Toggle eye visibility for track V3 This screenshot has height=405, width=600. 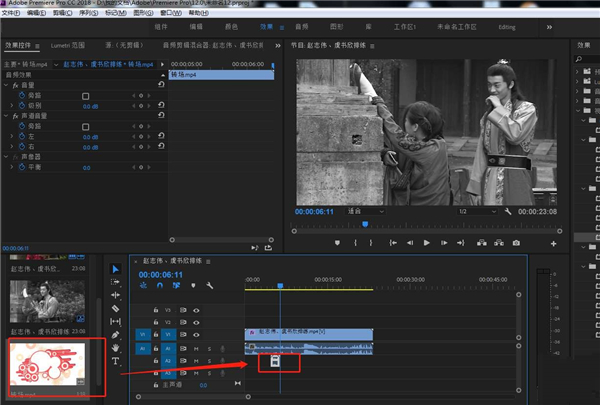pos(196,310)
